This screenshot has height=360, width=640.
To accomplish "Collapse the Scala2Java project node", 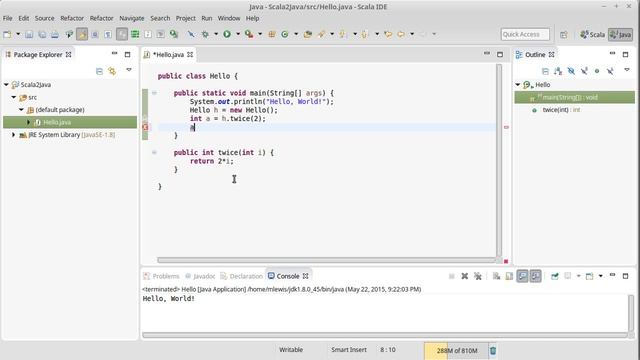I will coord(6,85).
